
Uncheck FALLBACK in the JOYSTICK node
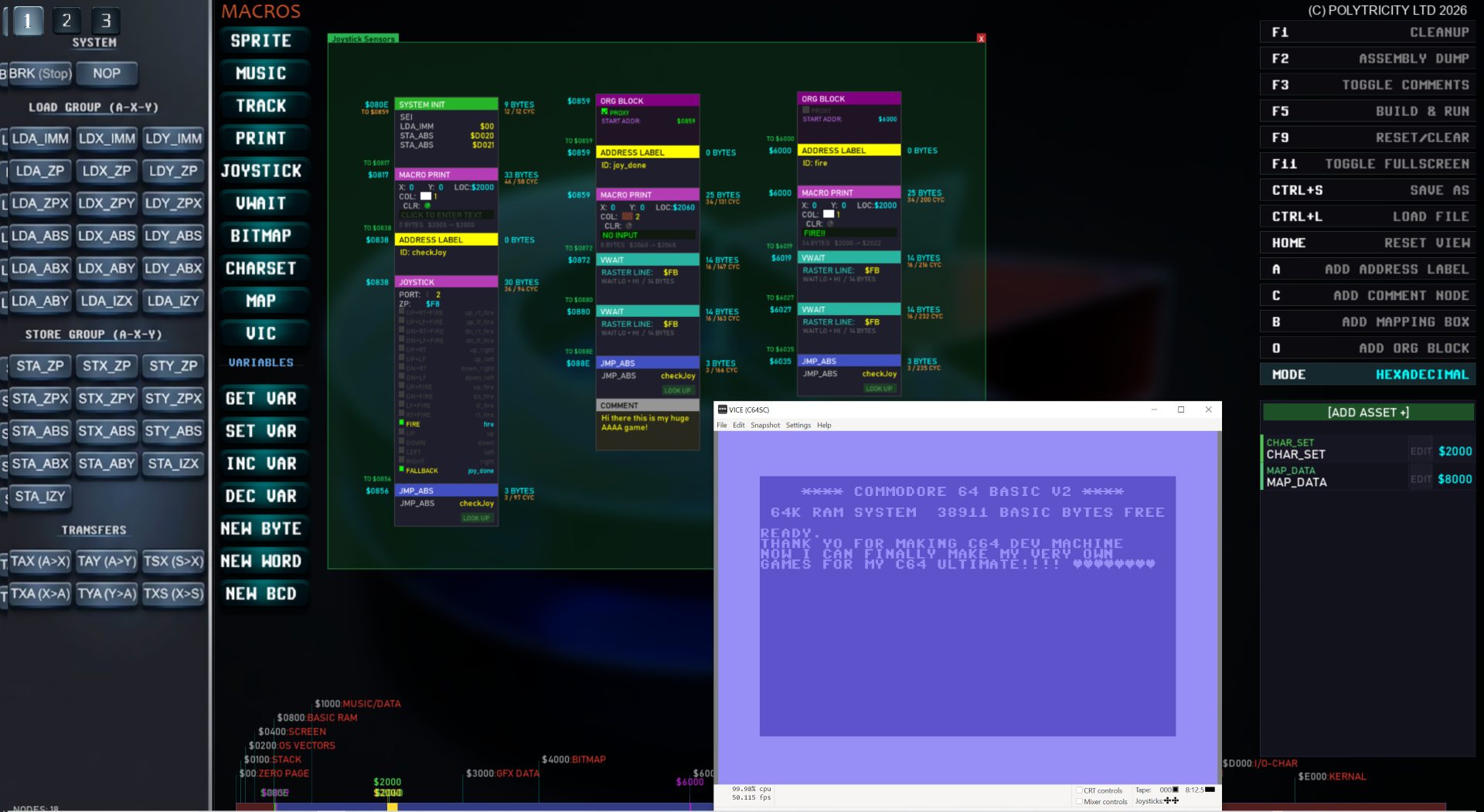tap(401, 470)
